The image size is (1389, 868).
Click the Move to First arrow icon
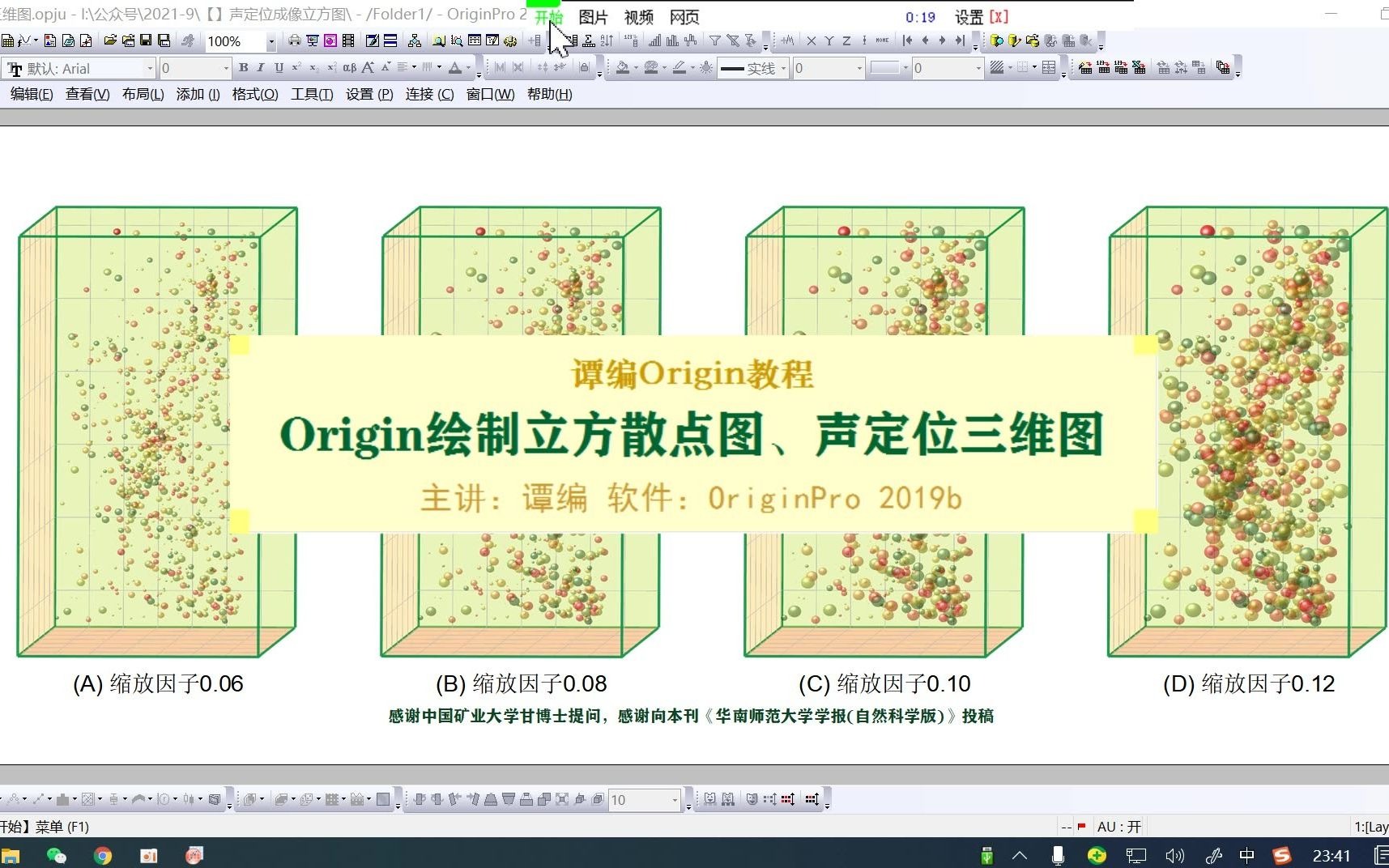(907, 40)
